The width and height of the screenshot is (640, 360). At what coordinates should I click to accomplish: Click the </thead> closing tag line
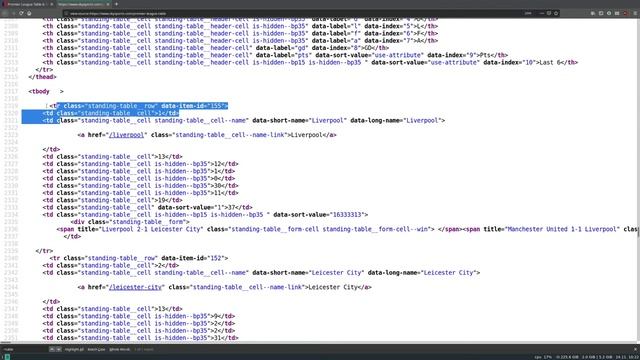[x=42, y=77]
